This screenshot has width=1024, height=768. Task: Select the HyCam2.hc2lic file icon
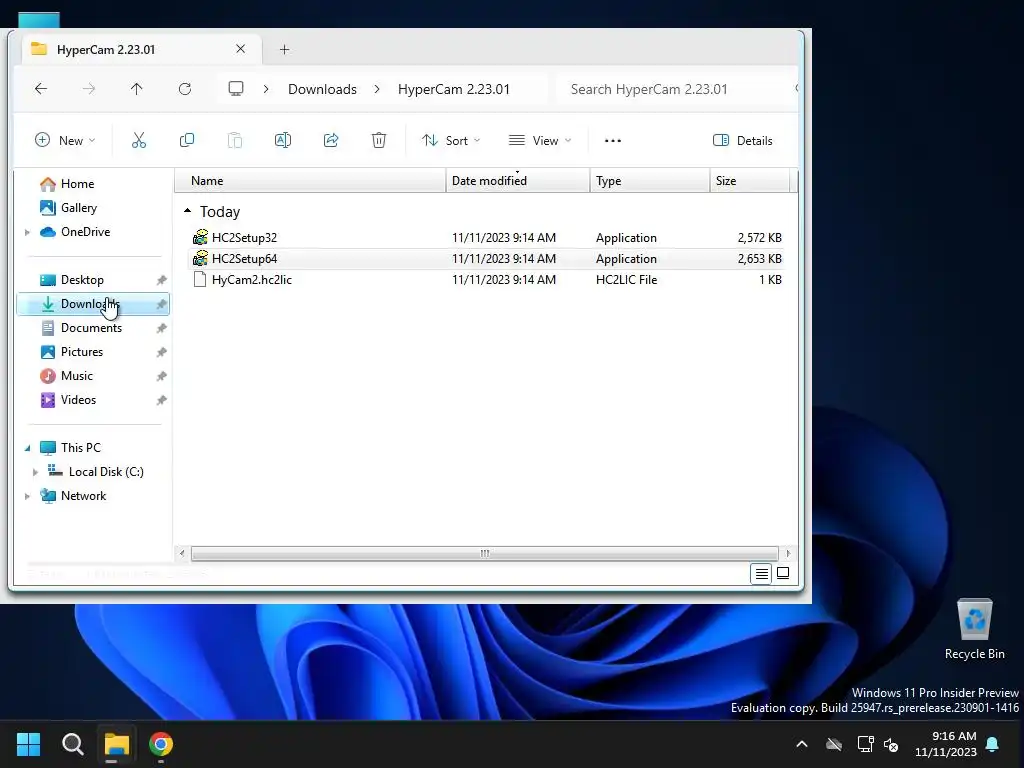click(200, 280)
